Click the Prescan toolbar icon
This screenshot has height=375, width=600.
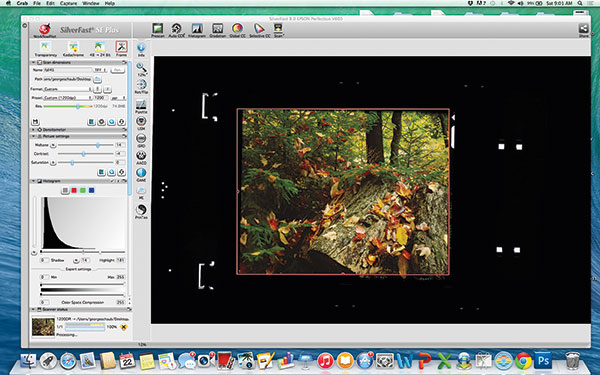click(157, 30)
